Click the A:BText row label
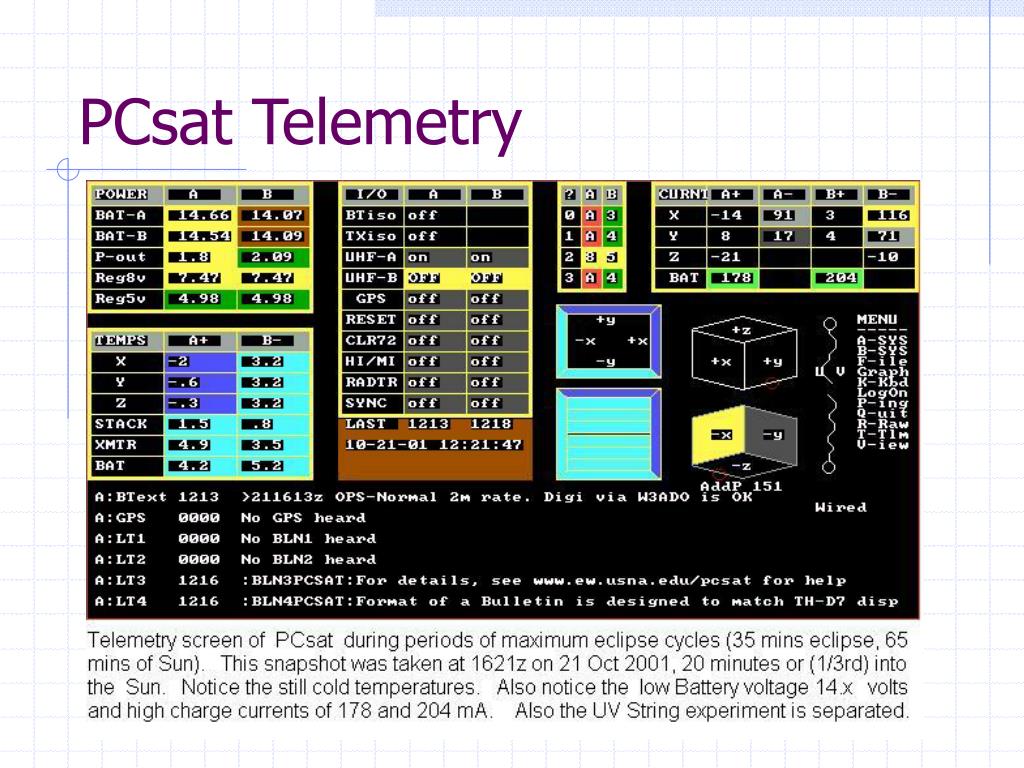Screen dimensions: 1024x768 click(131, 497)
